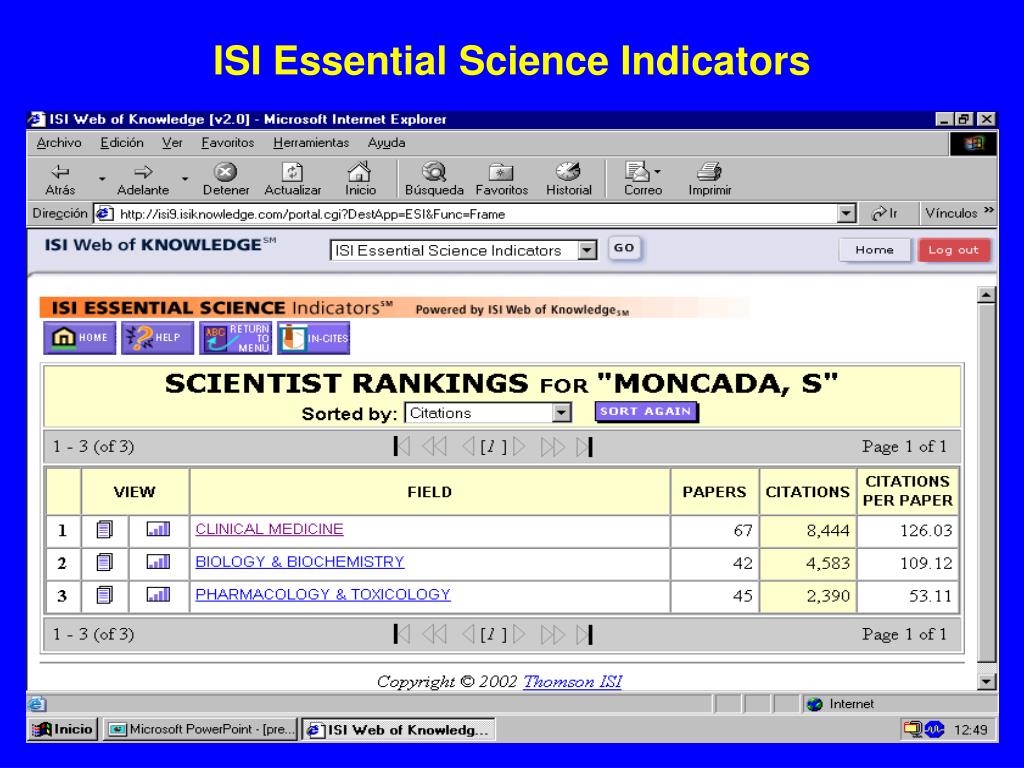
Task: Open the Atrás history dropdown arrow
Action: (102, 178)
